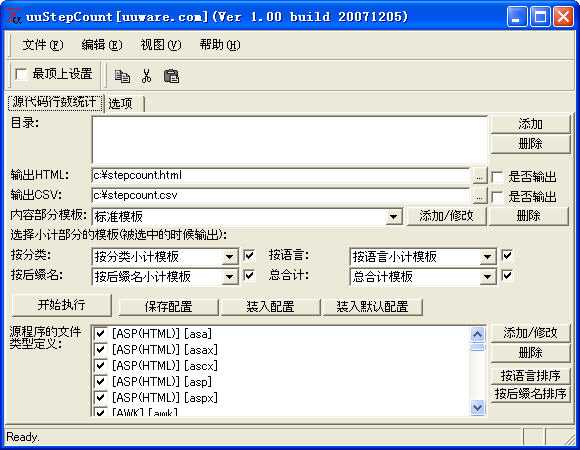The height and width of the screenshot is (450, 580).
Task: Uncheck the 按后缀名 subtotal checkbox
Action: pos(249,275)
